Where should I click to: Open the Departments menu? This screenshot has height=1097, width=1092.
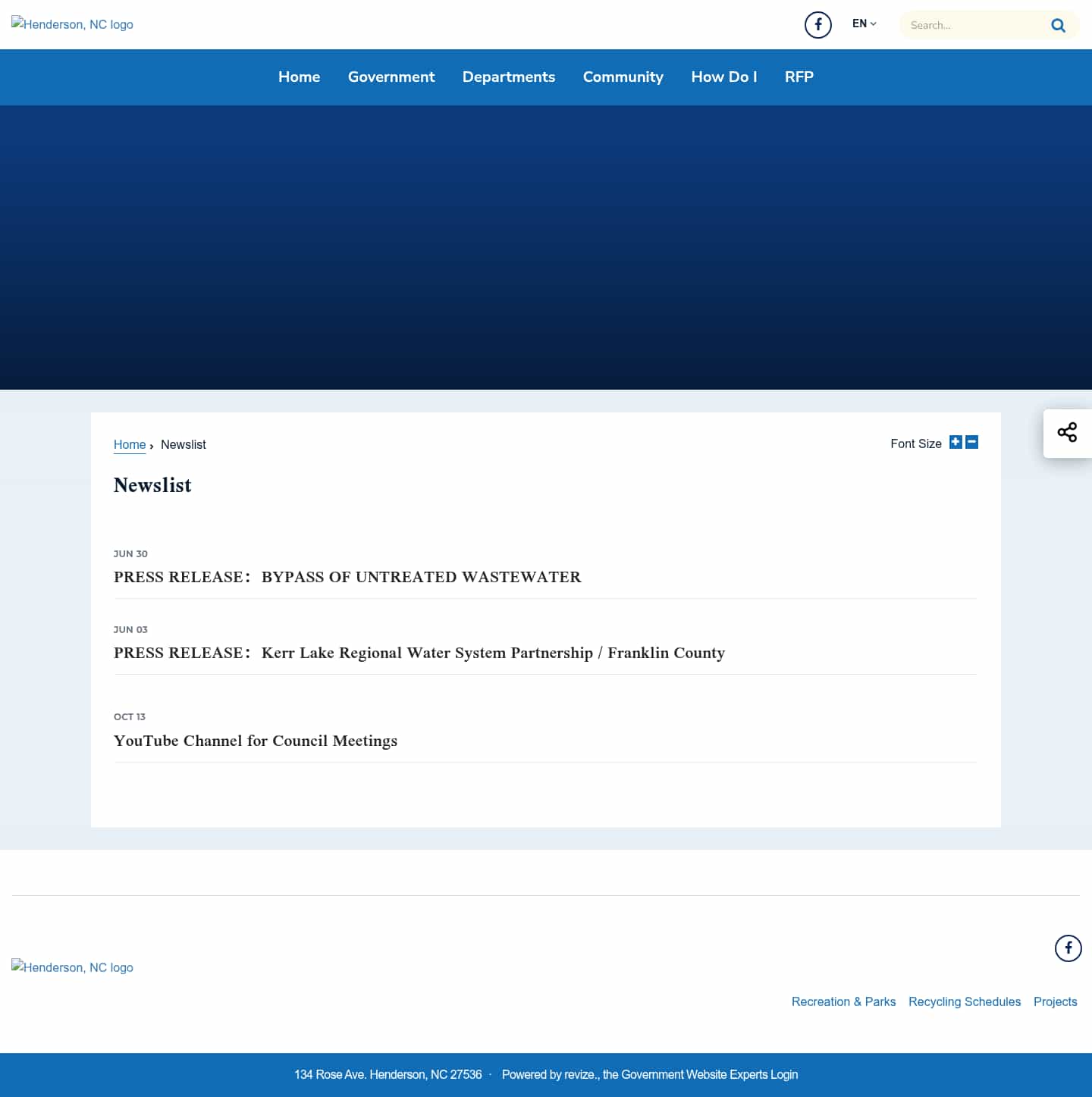click(x=509, y=77)
